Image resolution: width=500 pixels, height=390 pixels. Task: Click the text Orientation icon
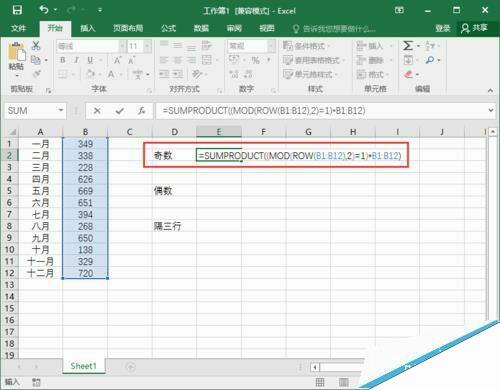click(197, 74)
